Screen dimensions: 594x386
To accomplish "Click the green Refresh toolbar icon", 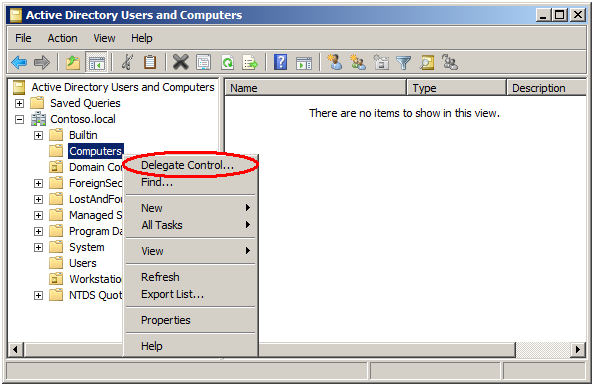I will click(227, 62).
